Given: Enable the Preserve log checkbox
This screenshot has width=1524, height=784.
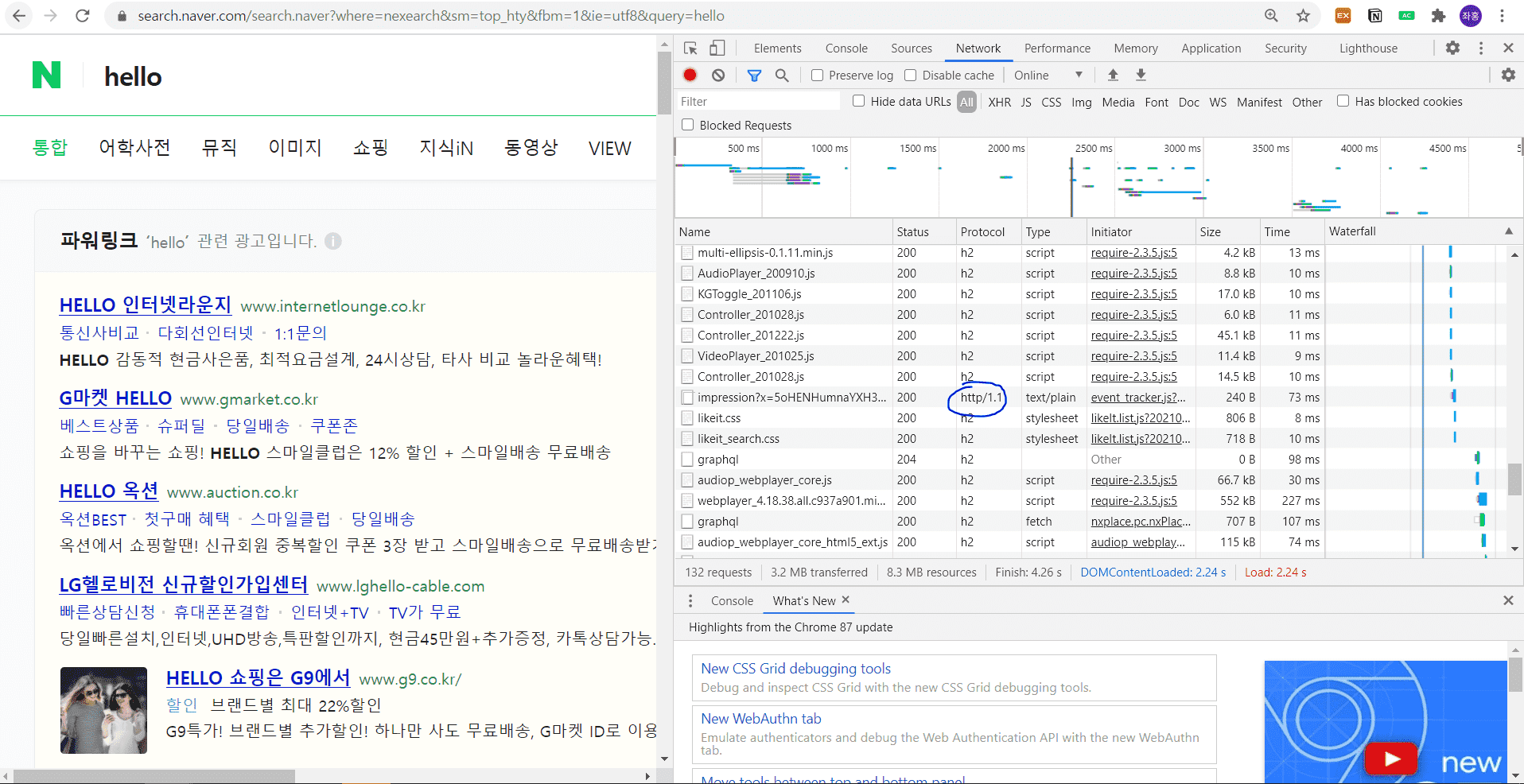Looking at the screenshot, I should (817, 75).
